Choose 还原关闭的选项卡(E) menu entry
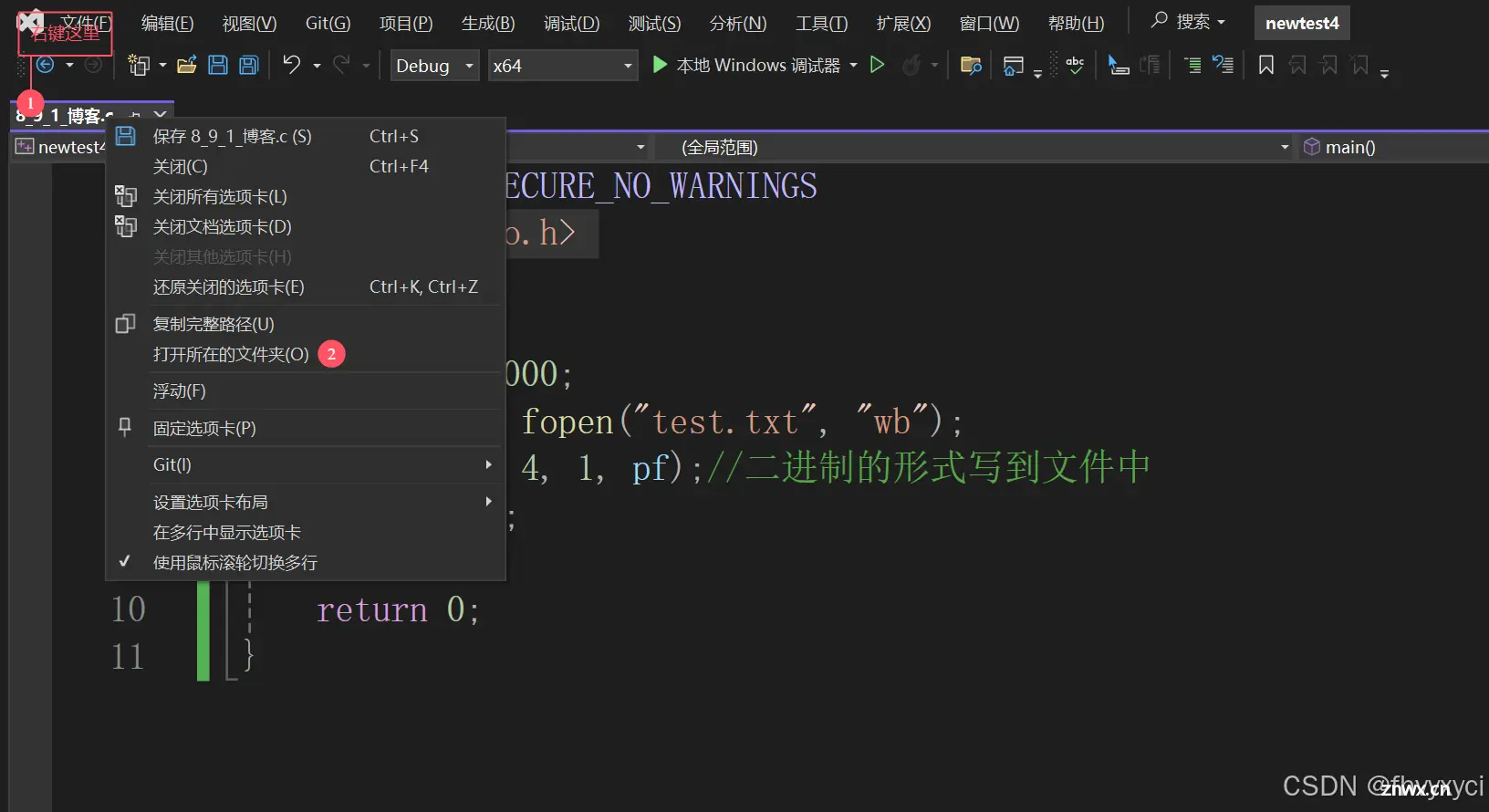This screenshot has height=812, width=1489. [306, 286]
